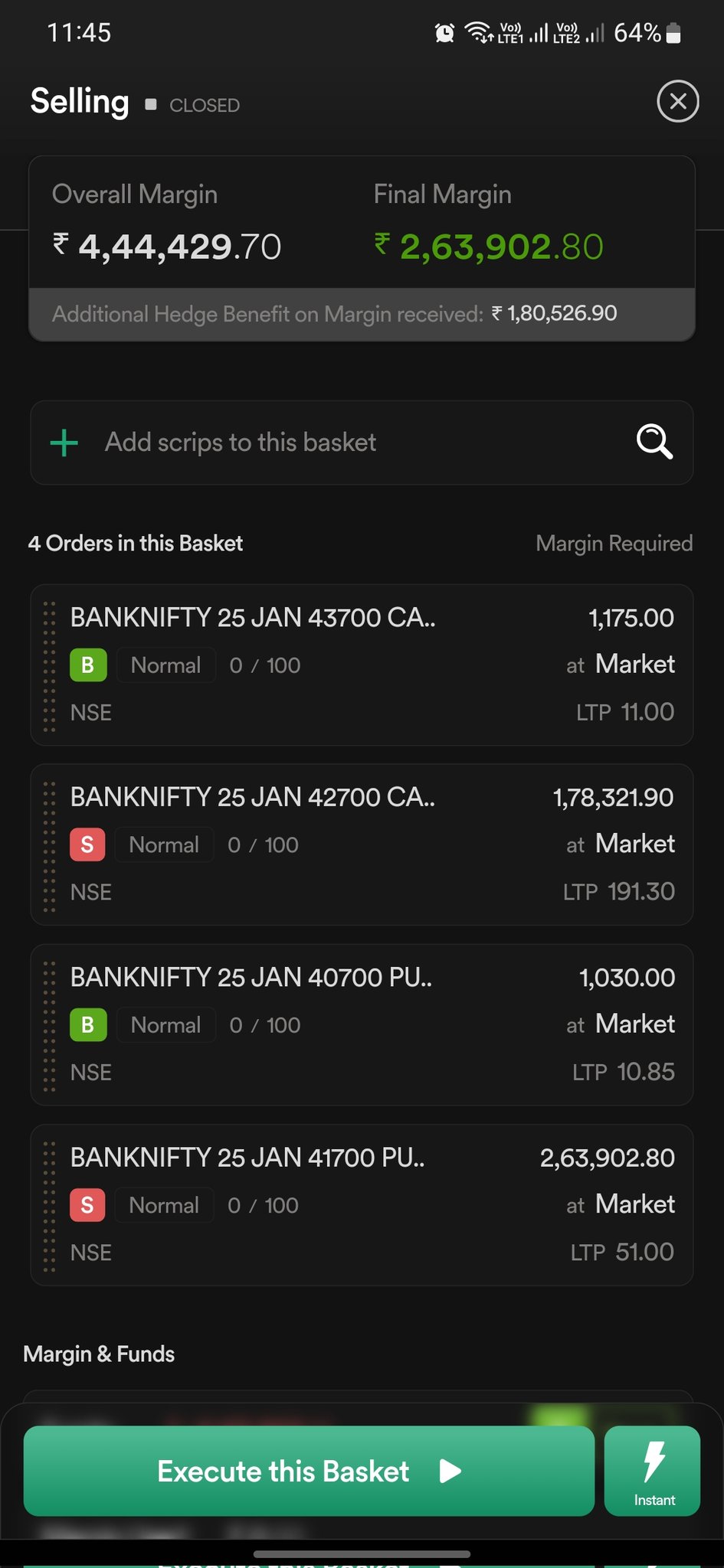Open BANKNIFTY 25 JAN 40700 put order
724x1568 pixels.
click(362, 1024)
